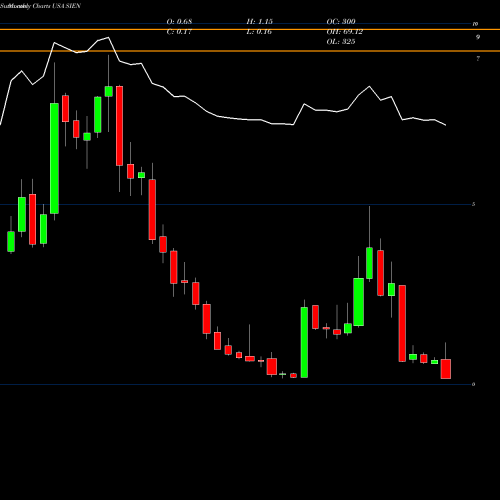Select the tall green candle crossing the 5 line
The width and height of the screenshot is (500, 500).
[x=54, y=158]
